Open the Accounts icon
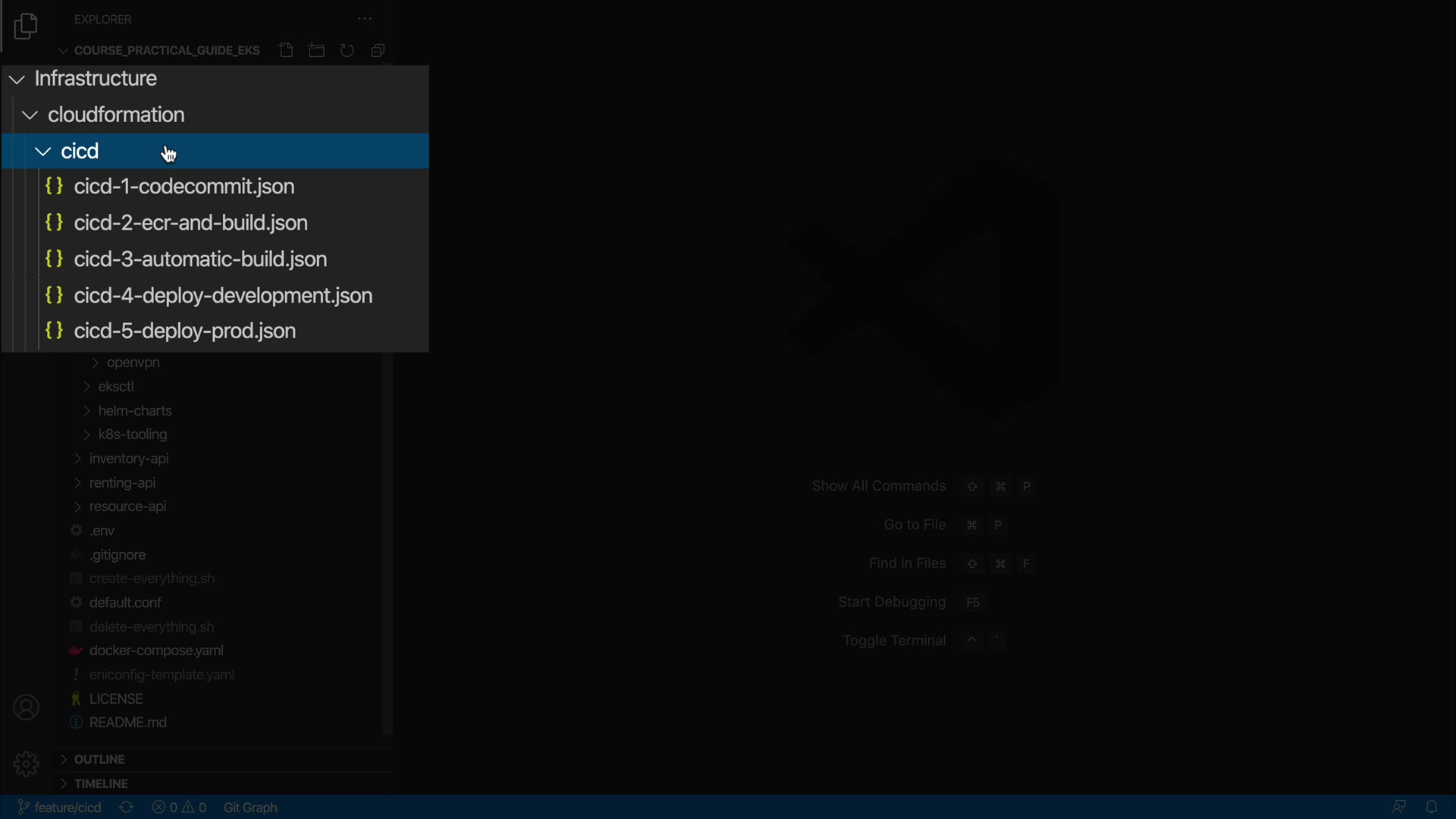Image resolution: width=1456 pixels, height=819 pixels. [27, 708]
